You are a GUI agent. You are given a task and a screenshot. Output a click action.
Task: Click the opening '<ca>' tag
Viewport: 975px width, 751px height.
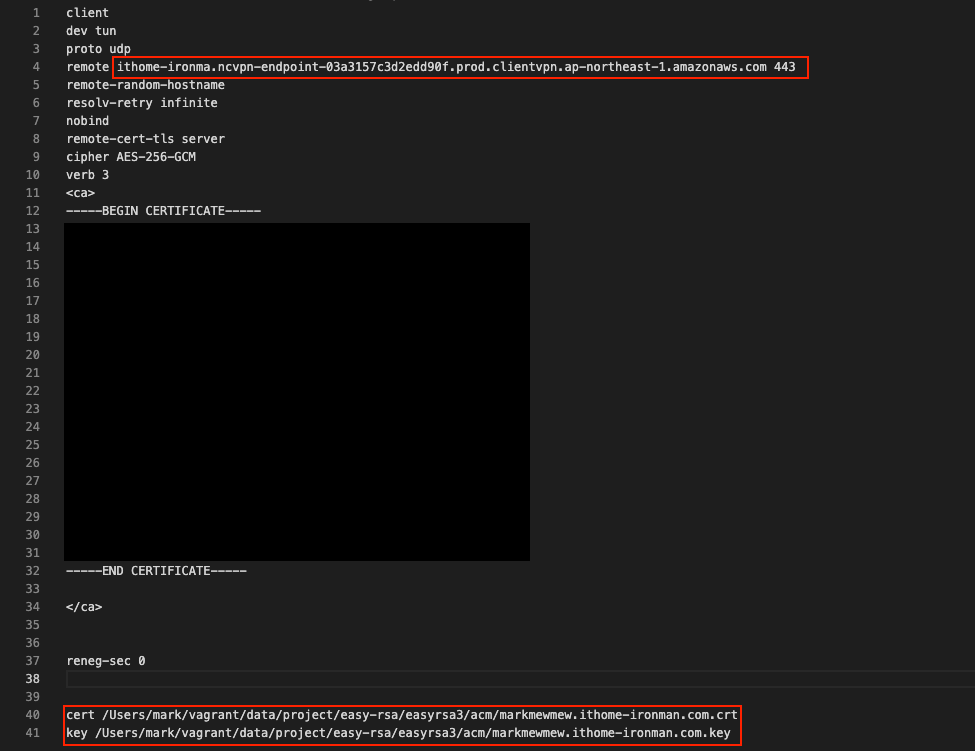80,193
